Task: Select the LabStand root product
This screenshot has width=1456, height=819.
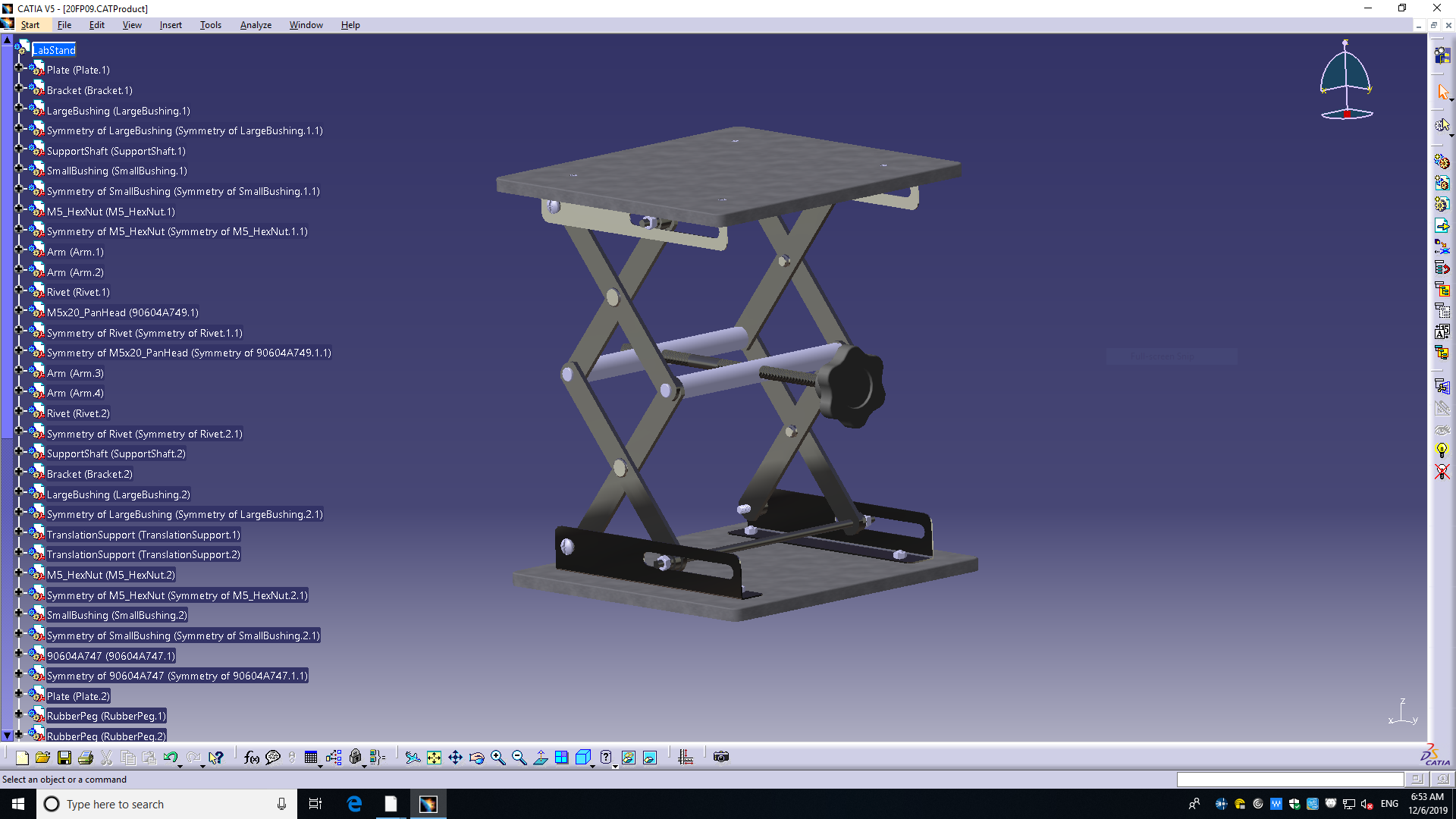Action: tap(54, 50)
